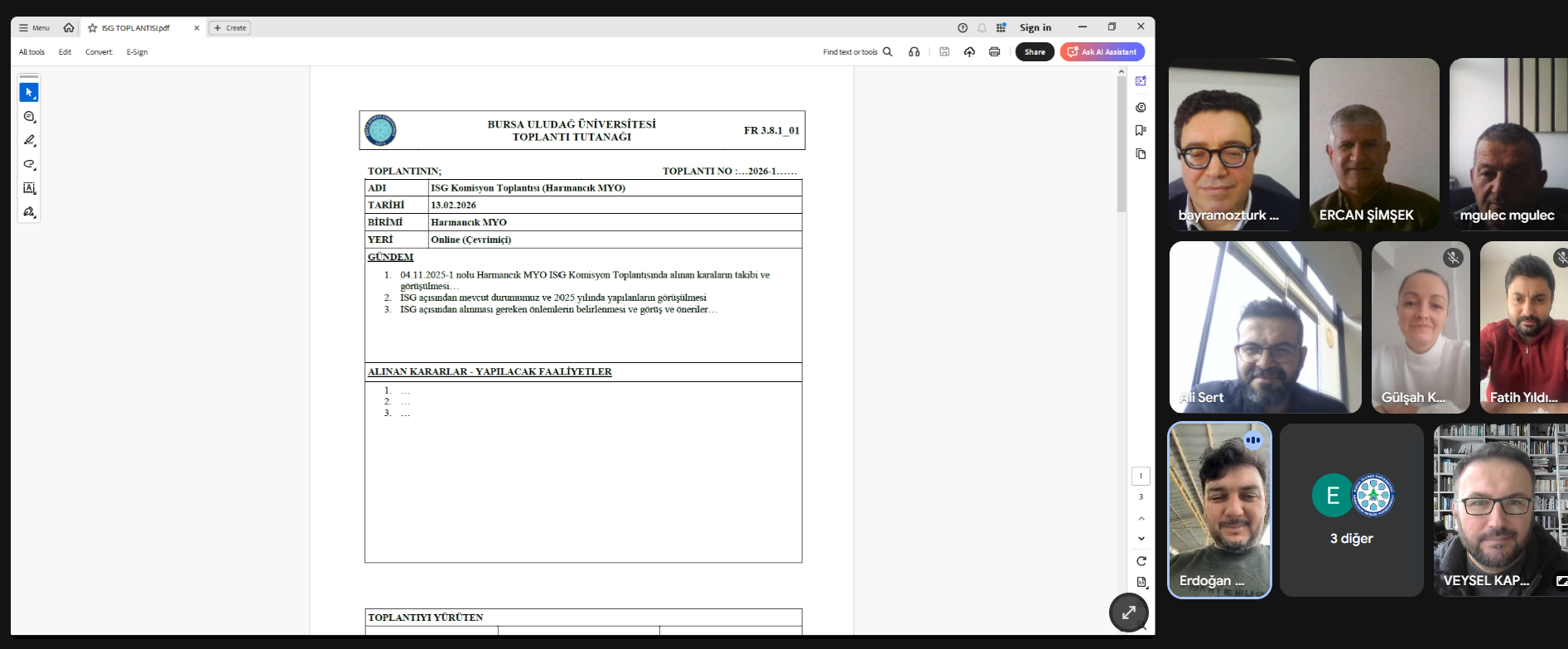Activate the add text box tool
1568x649 pixels.
pyautogui.click(x=29, y=188)
